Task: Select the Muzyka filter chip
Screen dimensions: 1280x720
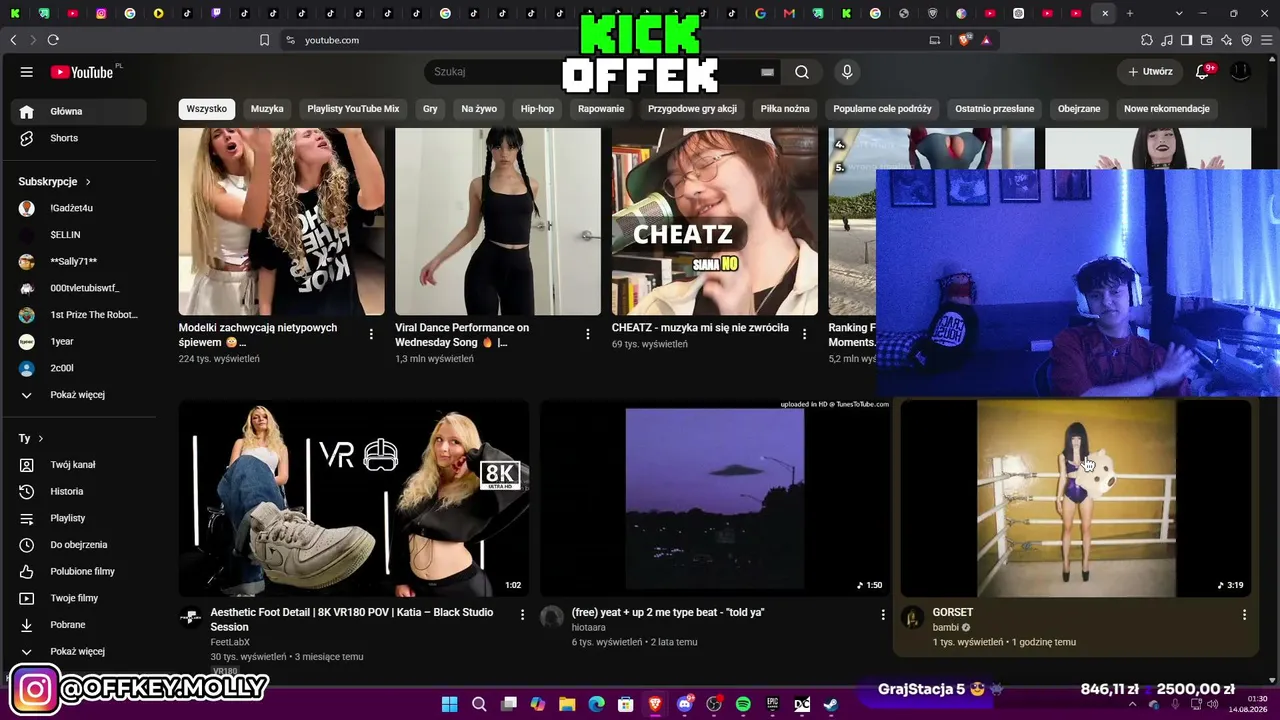Action: 267,109
